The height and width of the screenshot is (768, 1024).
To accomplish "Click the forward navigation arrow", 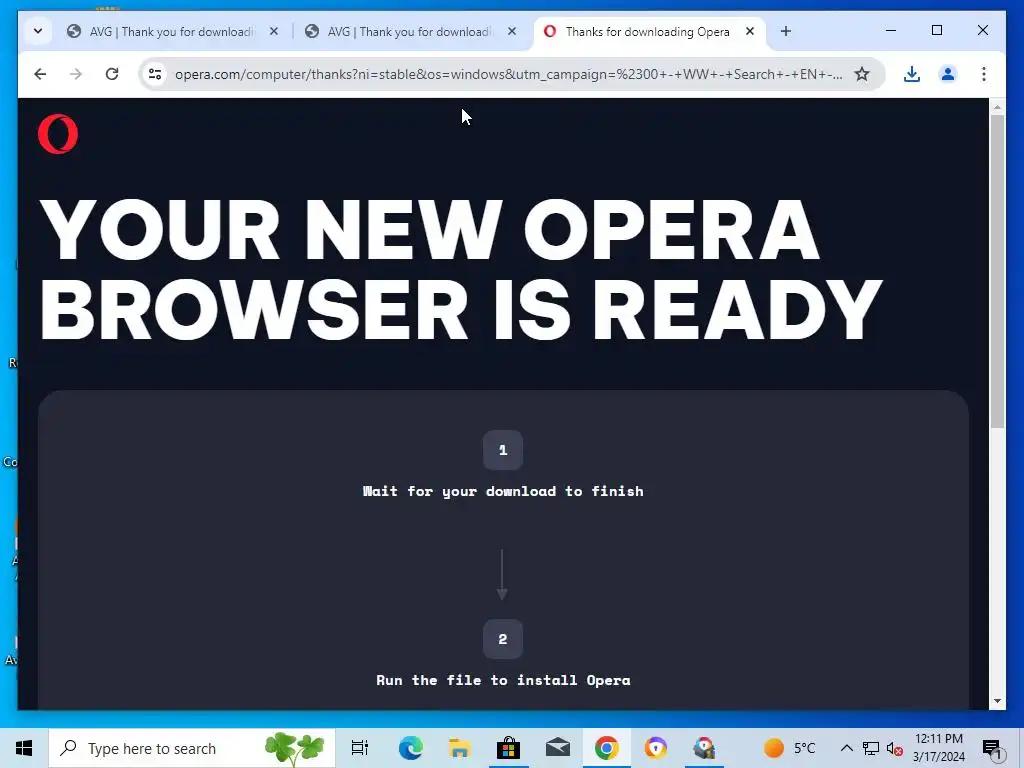I will tap(76, 74).
